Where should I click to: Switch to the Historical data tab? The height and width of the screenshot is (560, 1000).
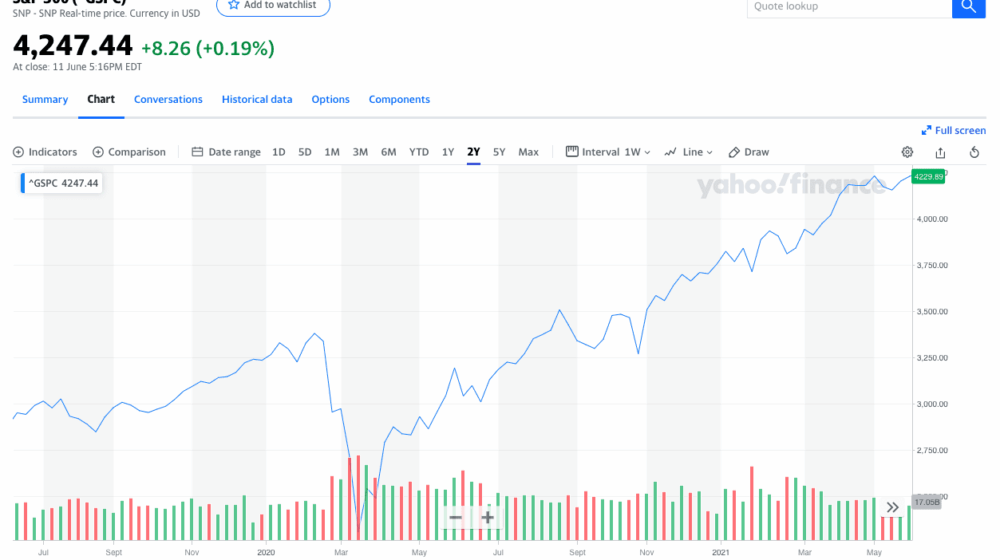(x=257, y=99)
